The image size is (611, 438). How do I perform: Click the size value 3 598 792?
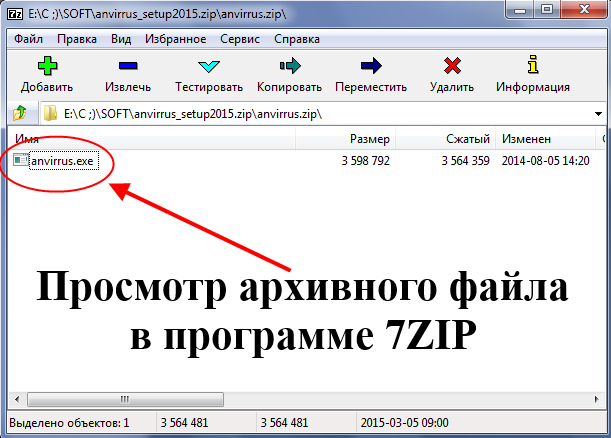366,161
